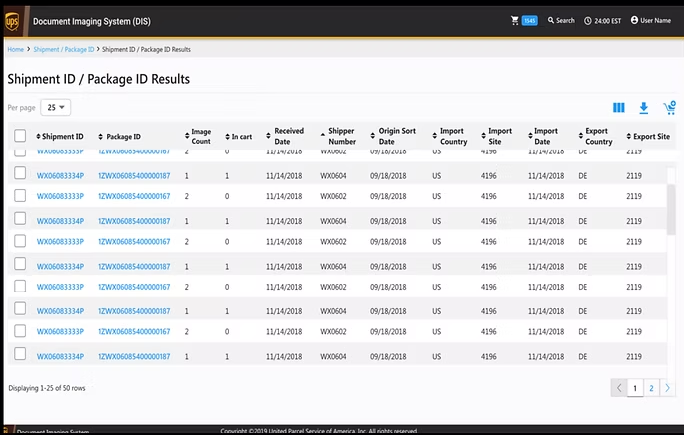Click Shipment ID / Package ID Results breadcrumb
This screenshot has width=684, height=435.
(x=146, y=49)
